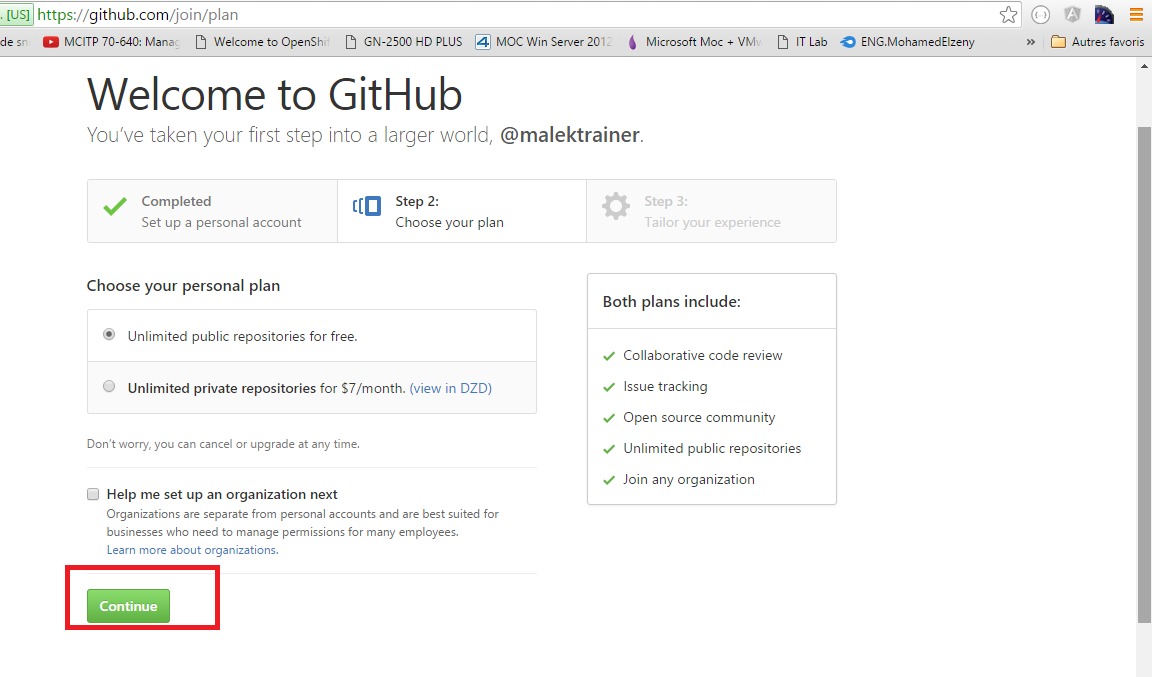1152x677 pixels.
Task: Click the @malektrainer username text
Action: click(x=570, y=135)
